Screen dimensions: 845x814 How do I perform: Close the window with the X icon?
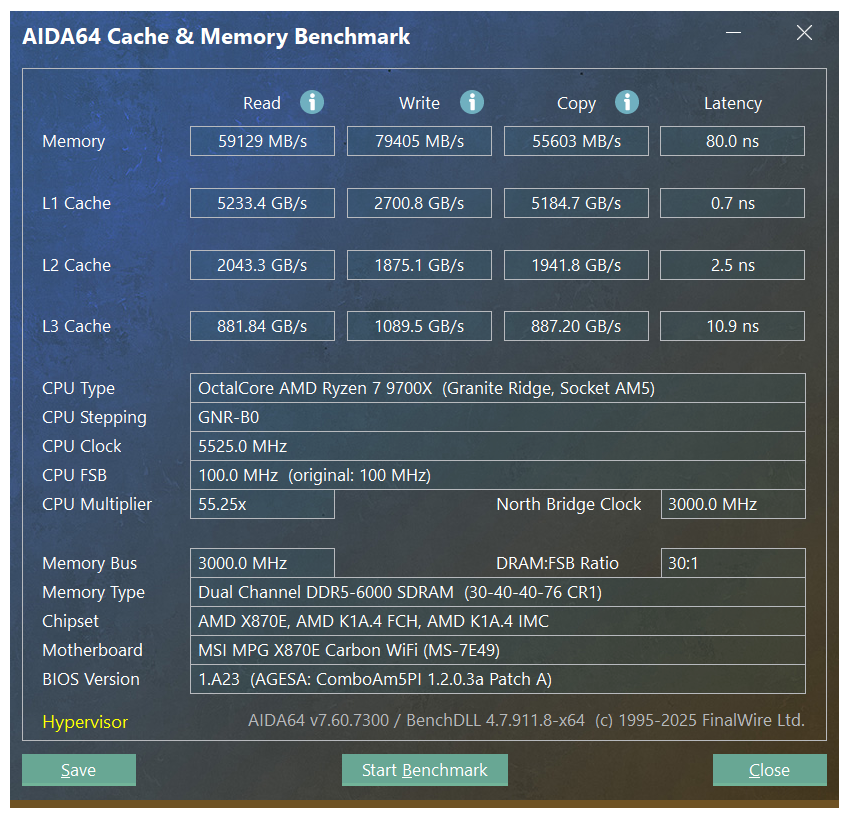click(804, 33)
